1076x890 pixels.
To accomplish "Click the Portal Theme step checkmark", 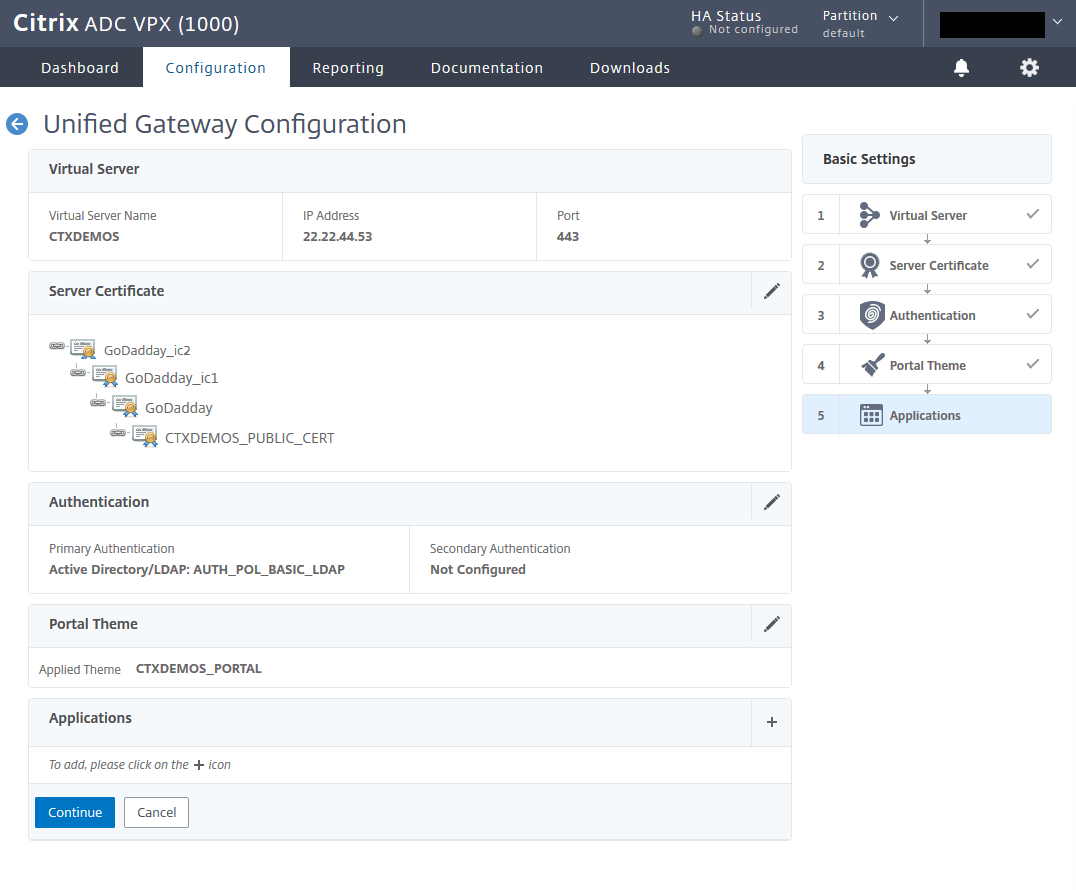I will 1030,364.
